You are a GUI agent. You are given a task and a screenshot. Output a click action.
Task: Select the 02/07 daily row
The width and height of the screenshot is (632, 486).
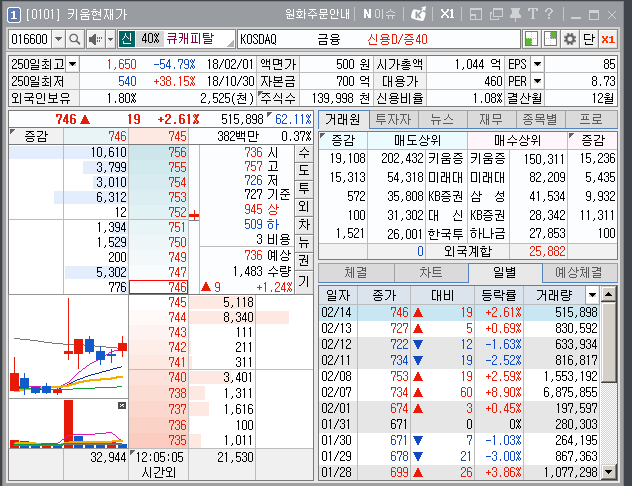coord(459,392)
